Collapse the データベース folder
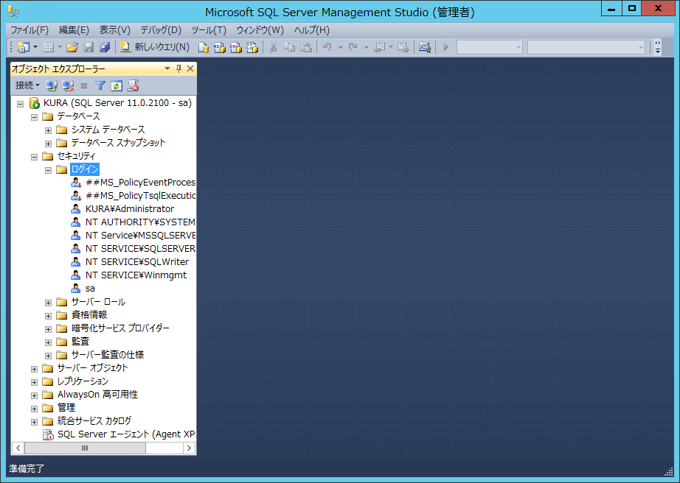Viewport: 680px width, 483px height. pos(34,117)
